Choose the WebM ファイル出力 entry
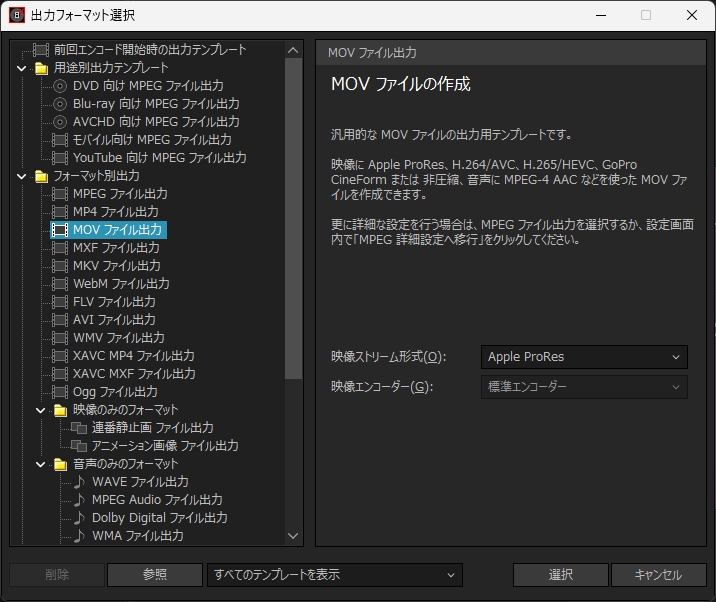Viewport: 716px width, 602px height. [120, 284]
